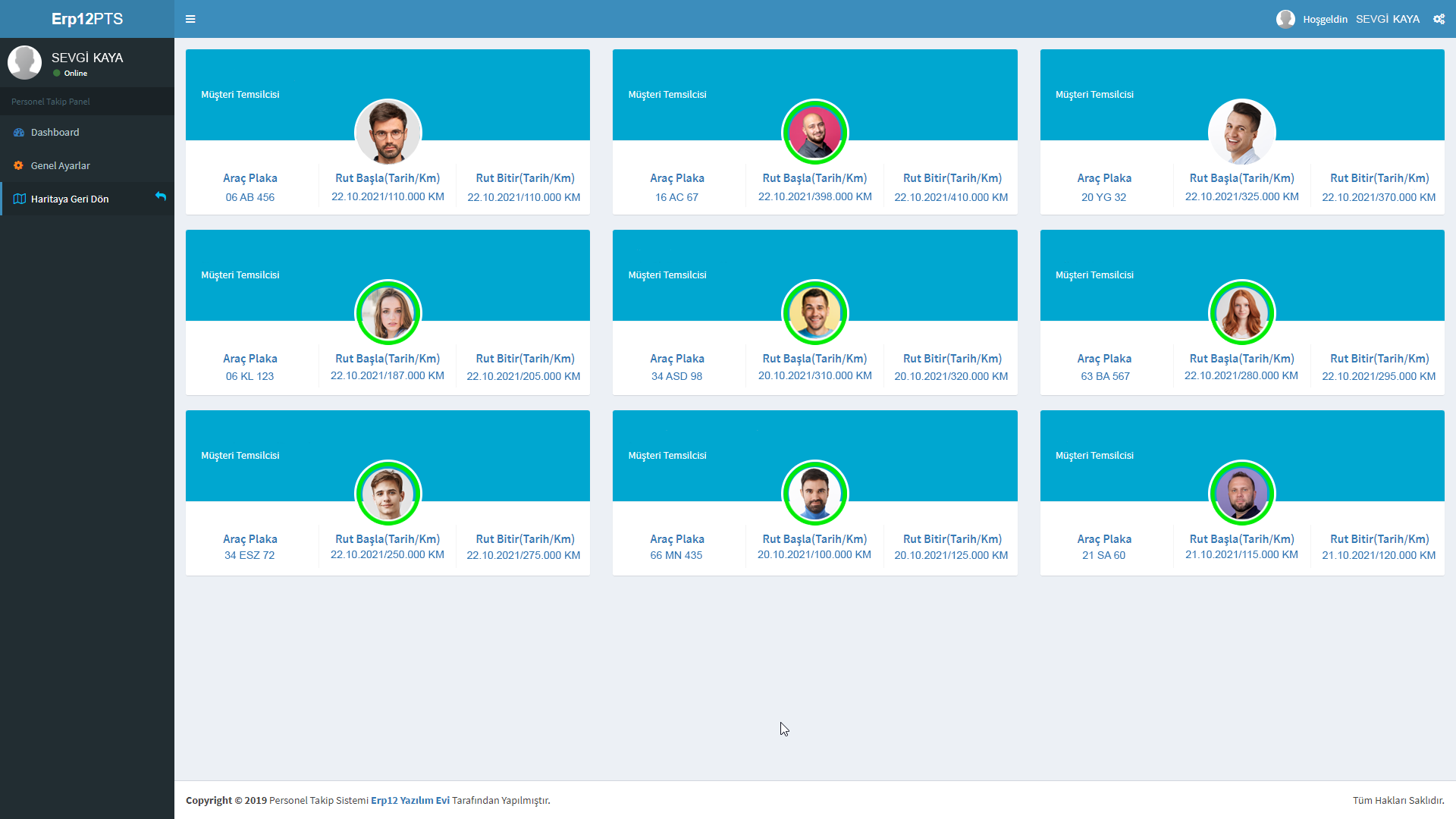Select the photo of driver with plate 34 ESZ 72
The image size is (1456, 819).
388,493
